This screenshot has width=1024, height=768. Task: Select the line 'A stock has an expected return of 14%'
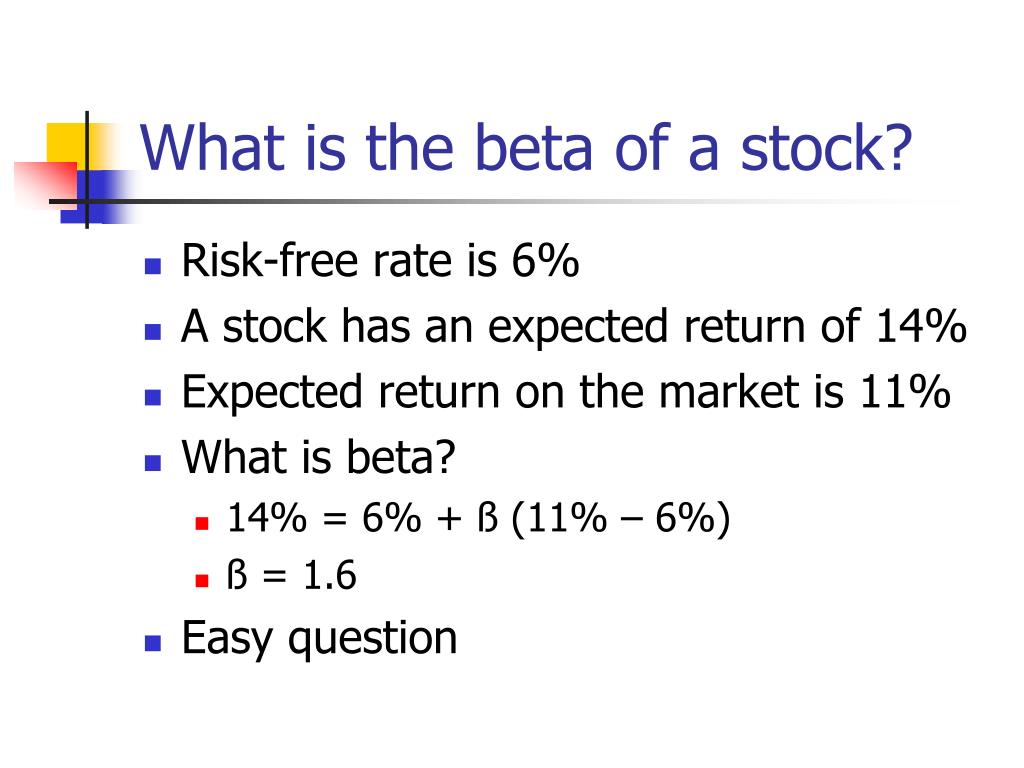click(574, 327)
